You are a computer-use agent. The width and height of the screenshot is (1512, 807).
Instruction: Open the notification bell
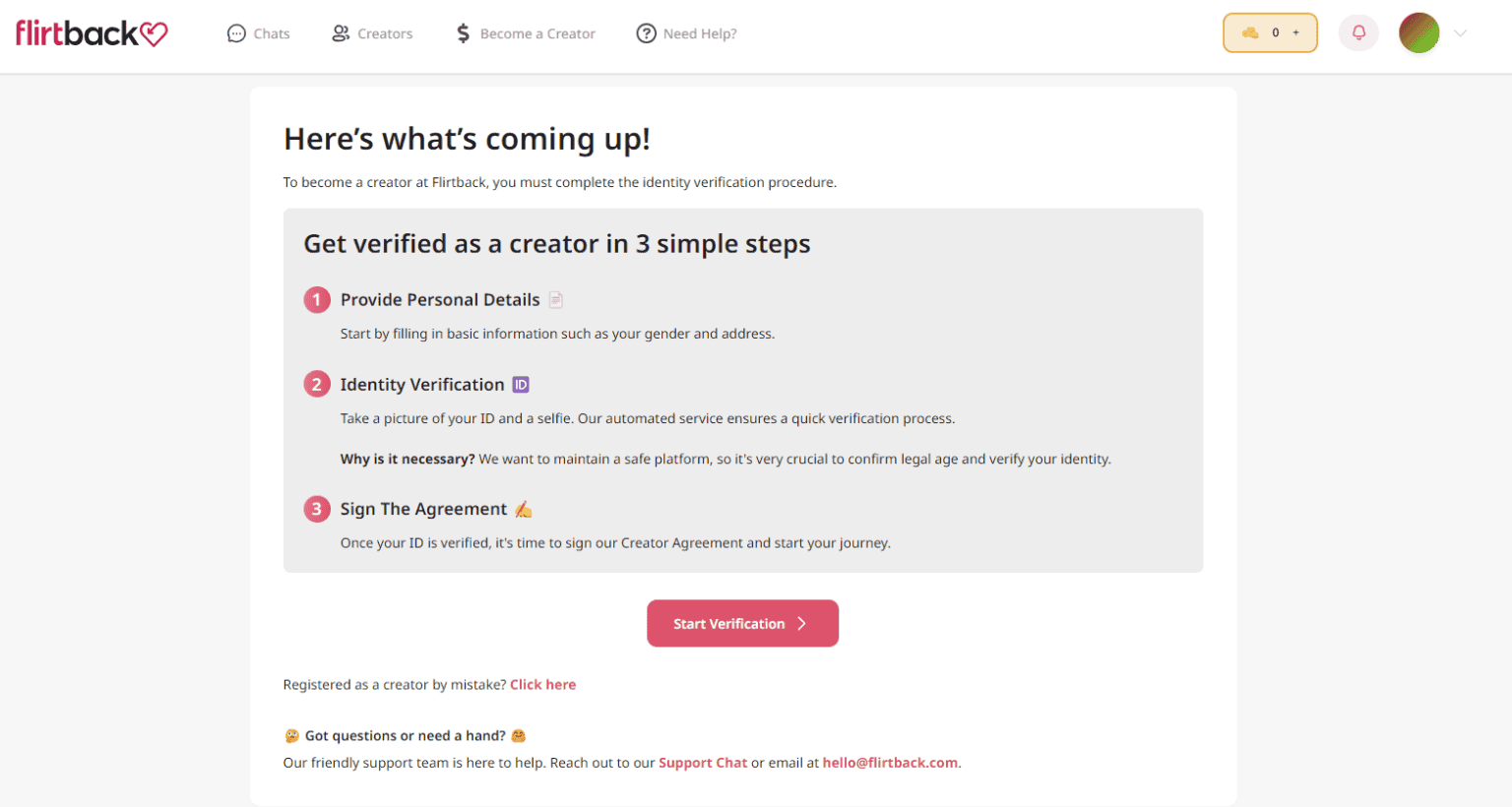(1358, 32)
